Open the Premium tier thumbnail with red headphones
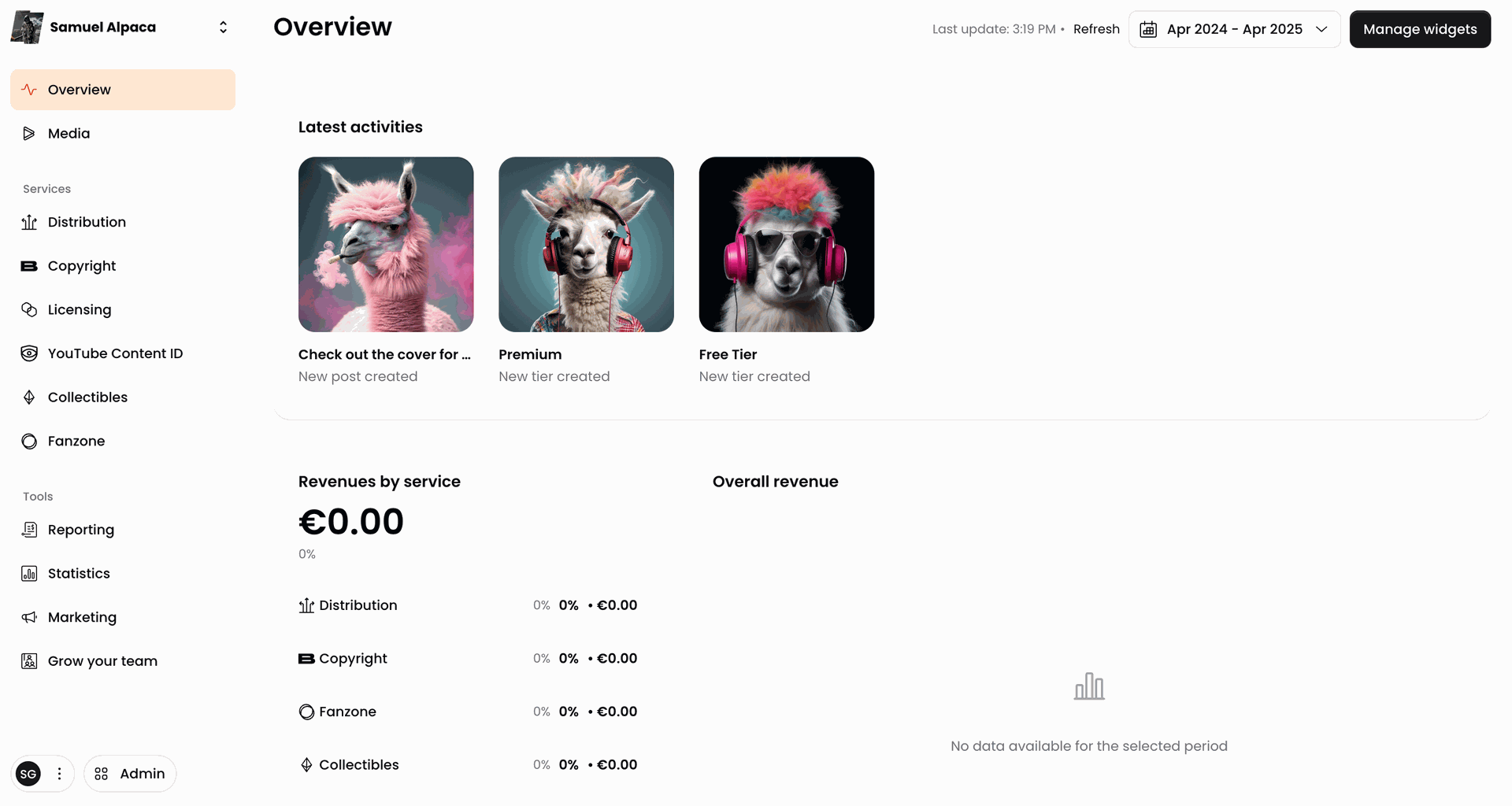 pyautogui.click(x=586, y=244)
